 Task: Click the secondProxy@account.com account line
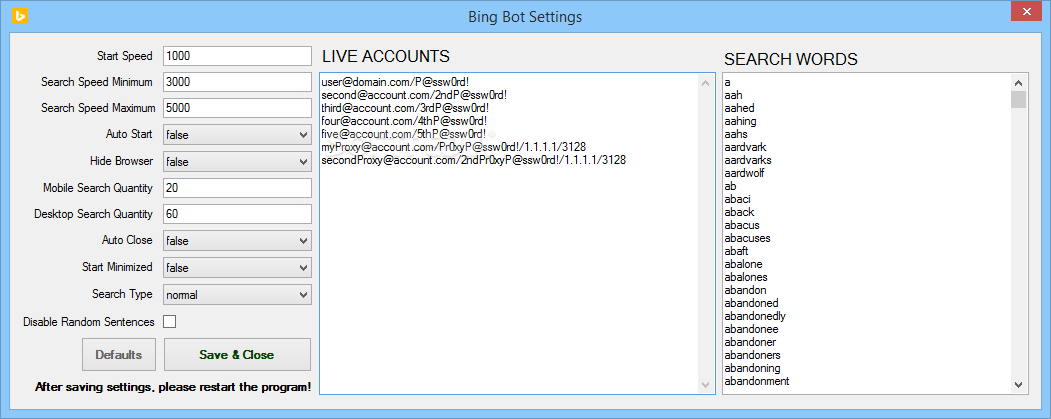(474, 160)
